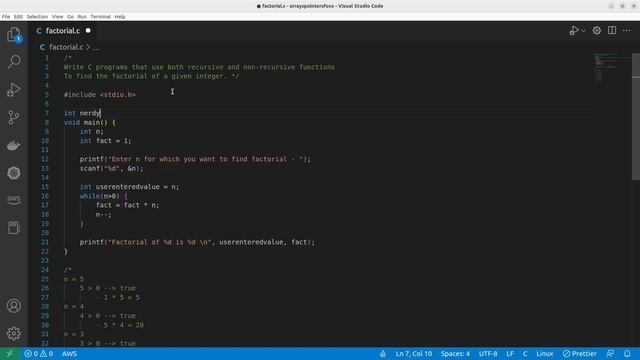Select language mode C in status bar
Screen dimensions: 640x360
click(x=525, y=354)
